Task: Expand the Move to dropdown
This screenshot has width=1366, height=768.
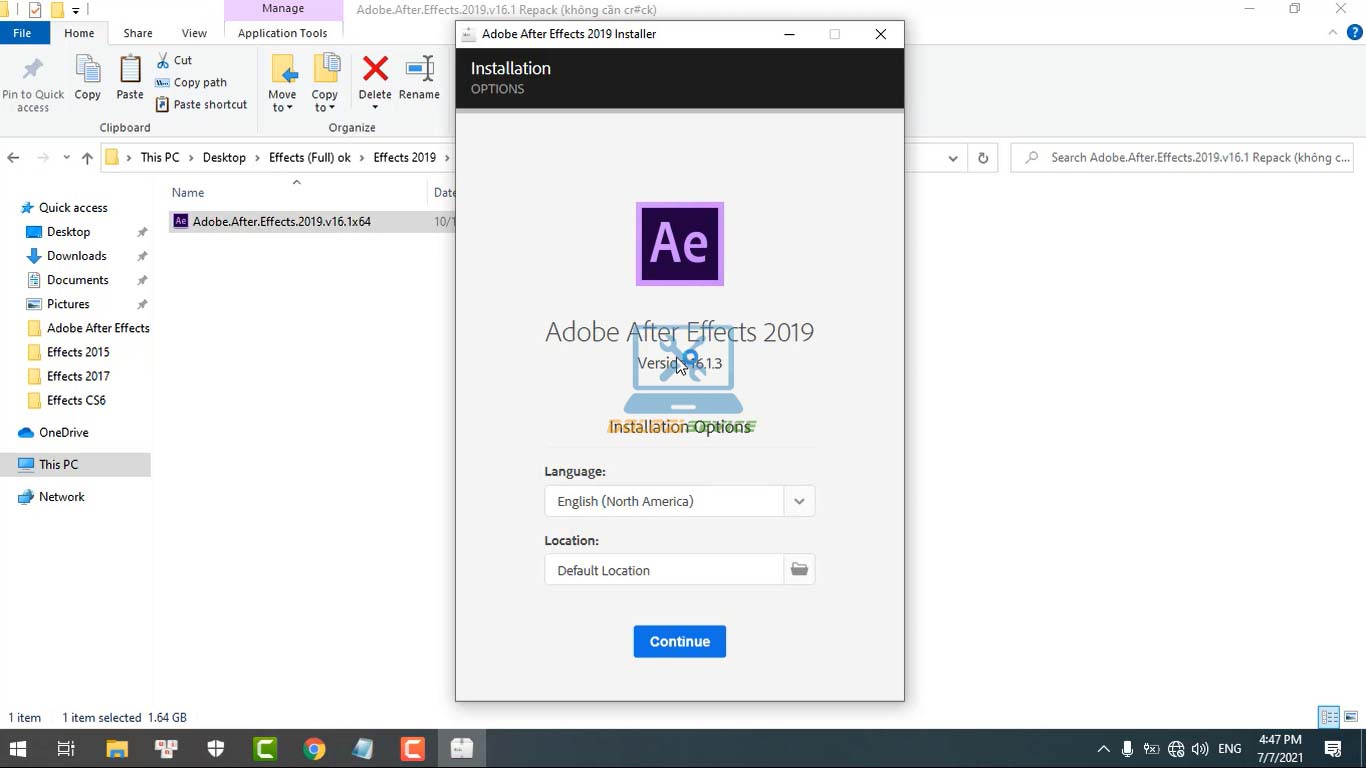Action: [x=282, y=108]
